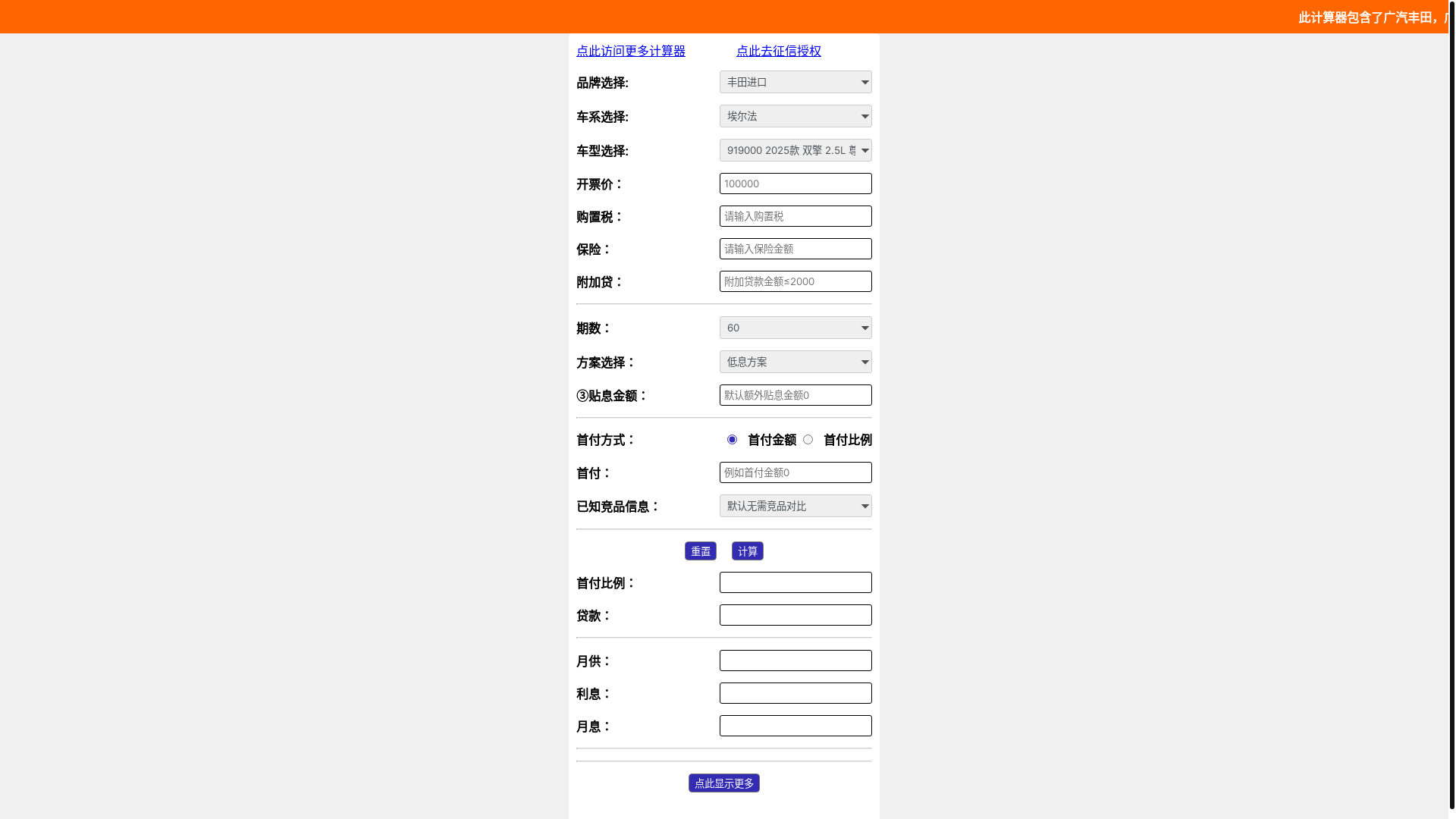
Task: Click the 方案选择 label text
Action: [605, 362]
